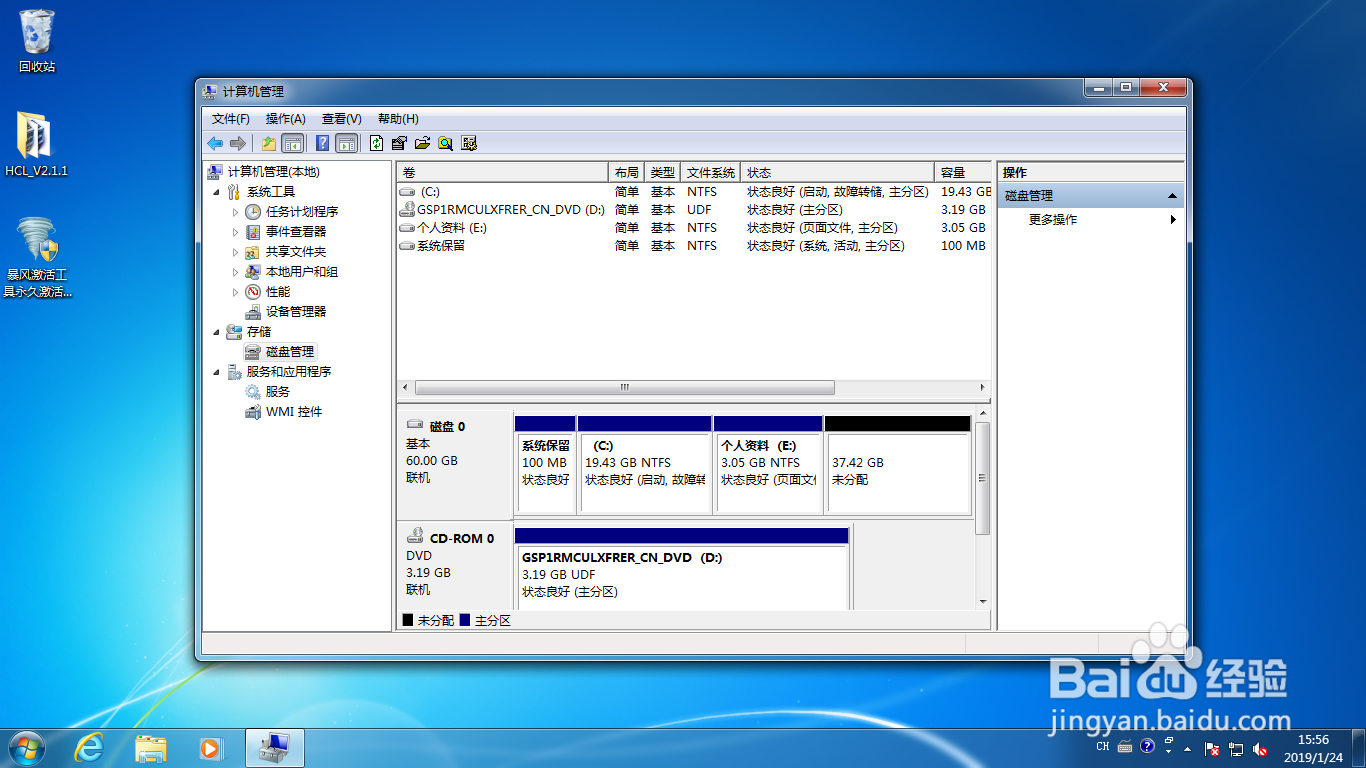Click the 卷 column header

(502, 172)
